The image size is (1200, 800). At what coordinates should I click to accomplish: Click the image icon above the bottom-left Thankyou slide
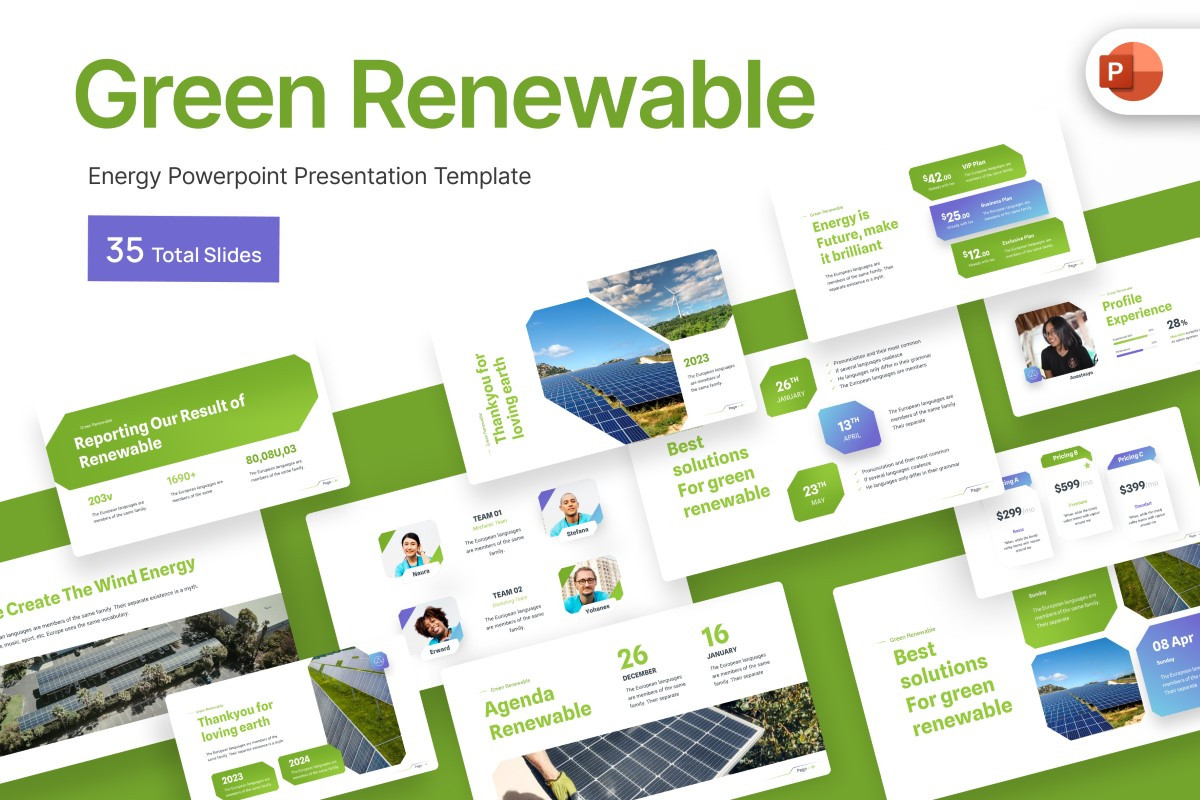[x=379, y=661]
